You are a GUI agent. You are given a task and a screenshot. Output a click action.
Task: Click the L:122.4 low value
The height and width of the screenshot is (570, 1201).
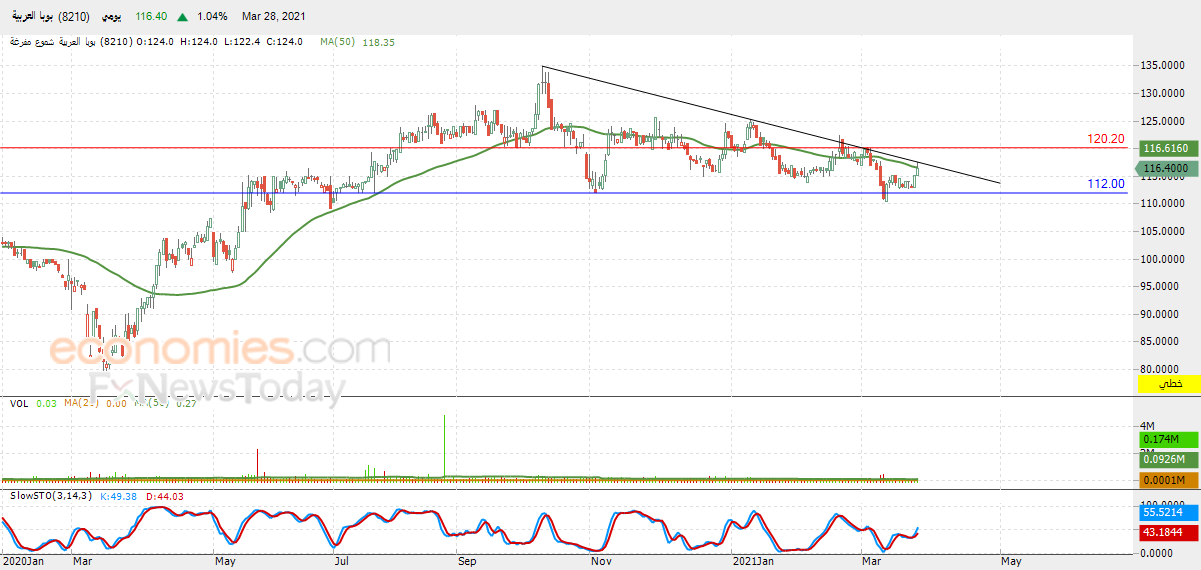tap(242, 42)
